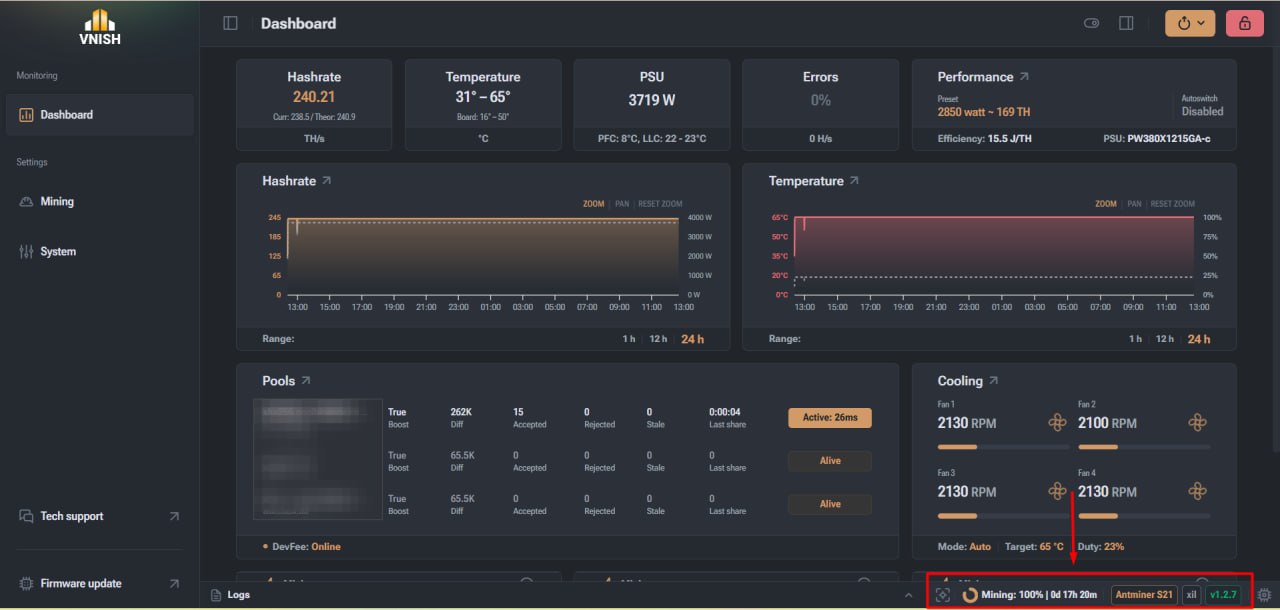Toggle the sidebar collapse icon beside Dashboard
This screenshot has height=610, width=1280.
pyautogui.click(x=230, y=23)
